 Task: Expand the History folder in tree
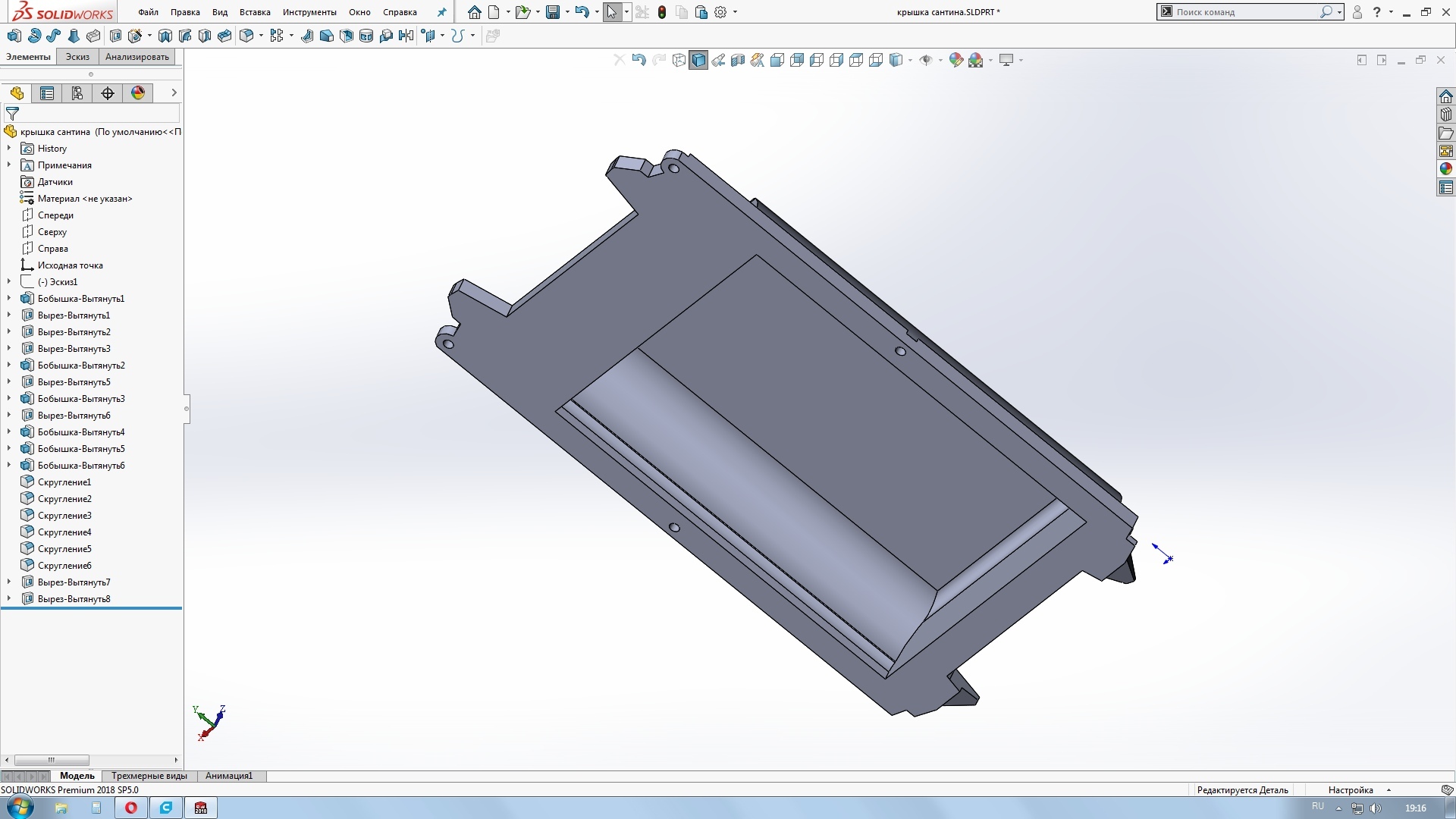[x=9, y=149]
